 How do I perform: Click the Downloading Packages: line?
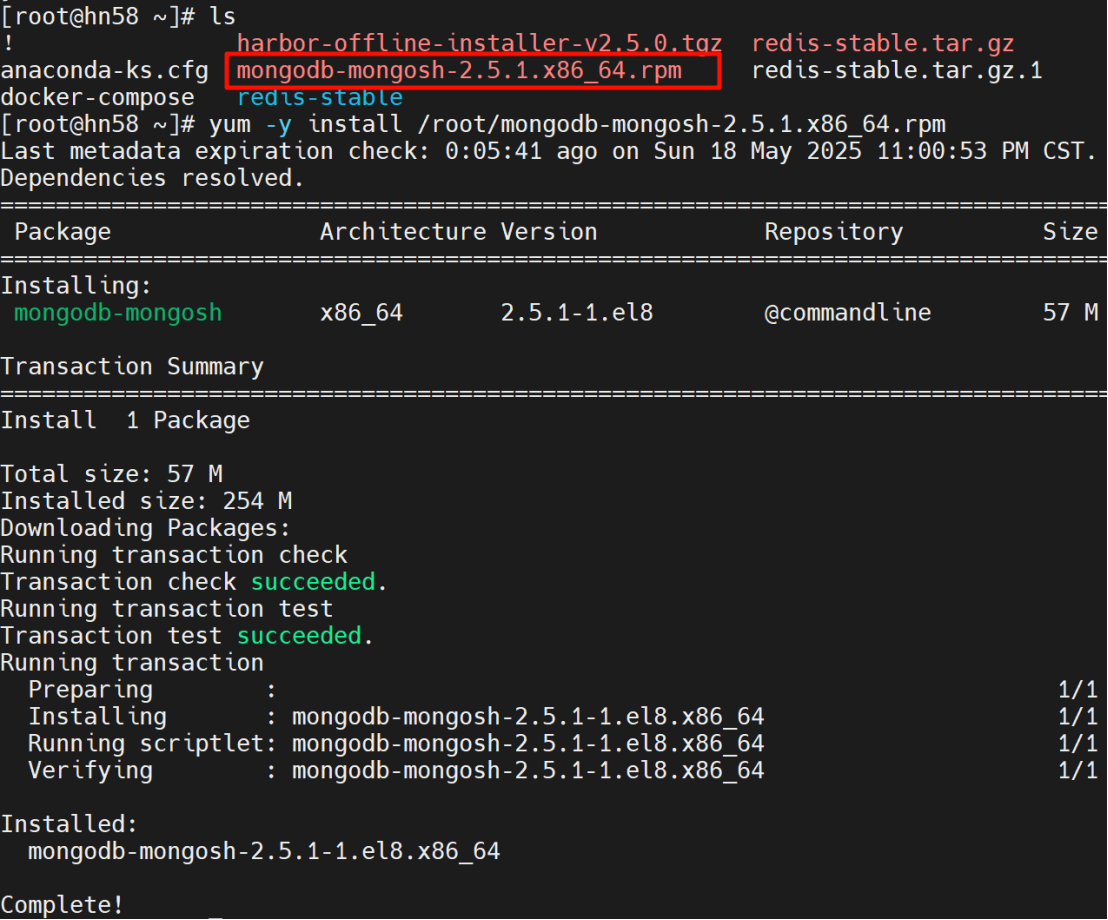146,528
